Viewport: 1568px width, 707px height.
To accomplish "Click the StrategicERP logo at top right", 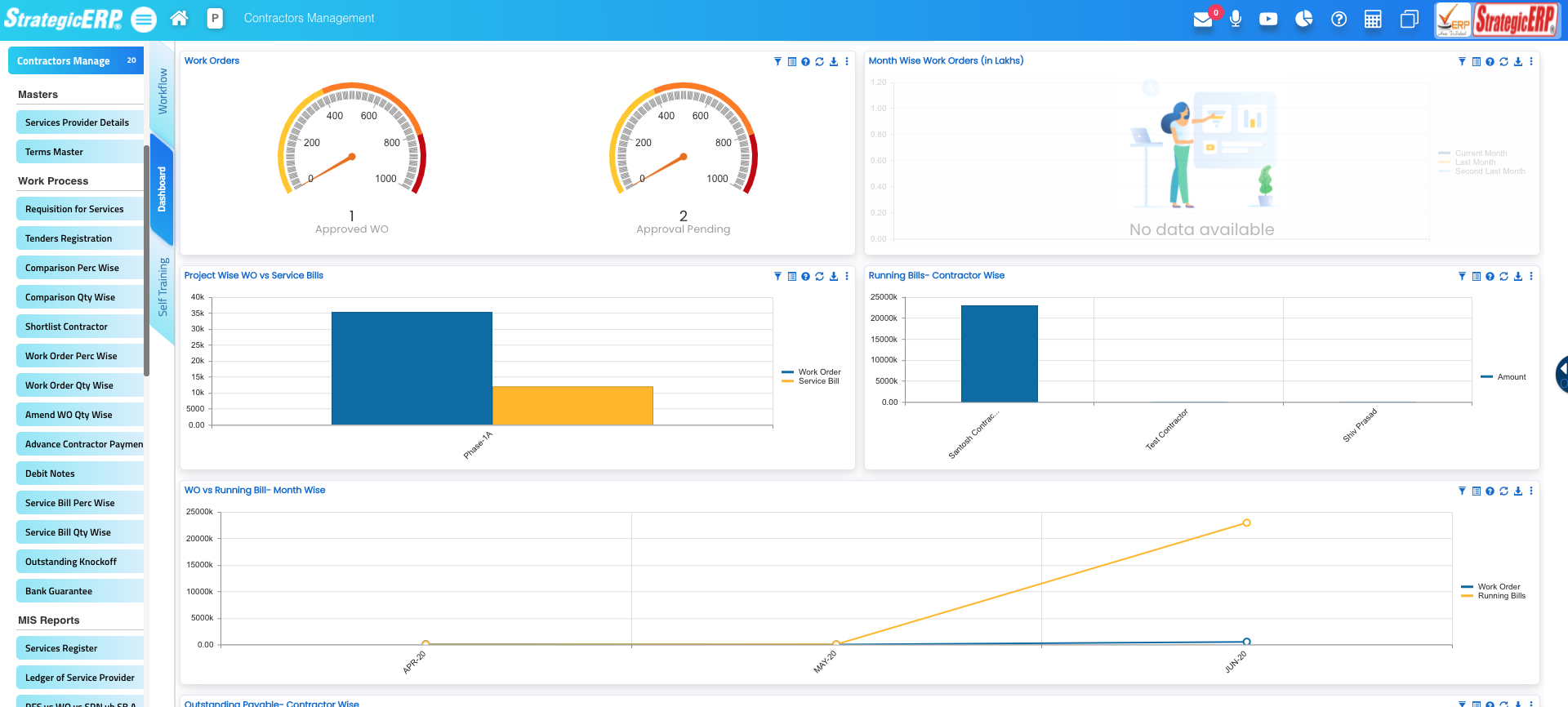I will (1515, 20).
